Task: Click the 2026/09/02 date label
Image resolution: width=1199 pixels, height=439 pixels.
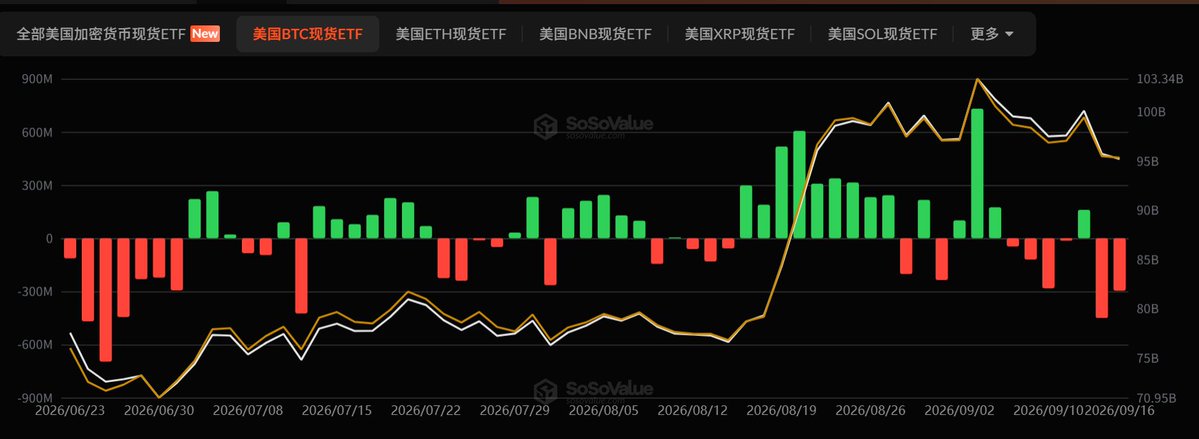Action: click(x=960, y=410)
